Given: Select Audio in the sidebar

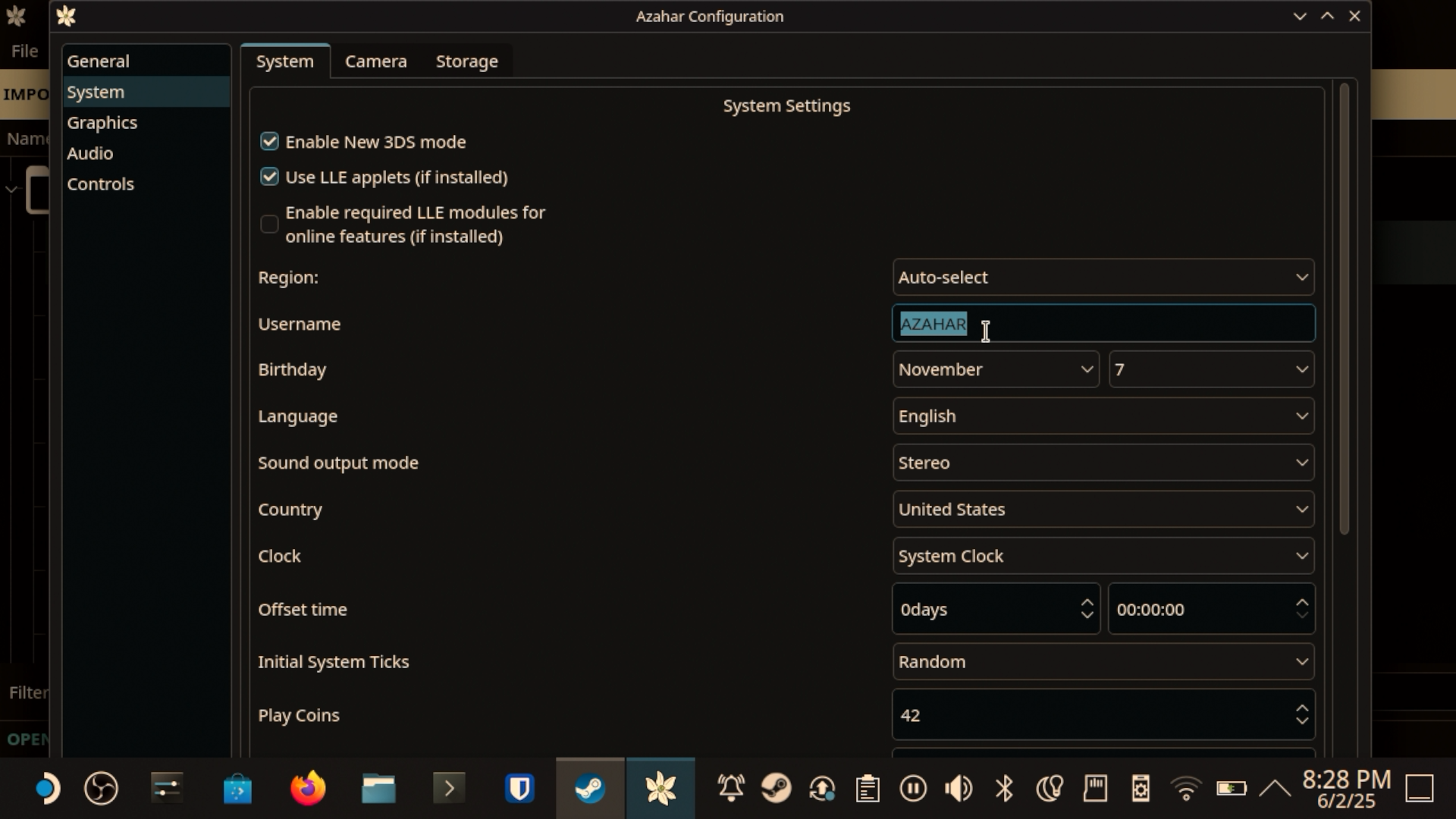Looking at the screenshot, I should 146,153.
